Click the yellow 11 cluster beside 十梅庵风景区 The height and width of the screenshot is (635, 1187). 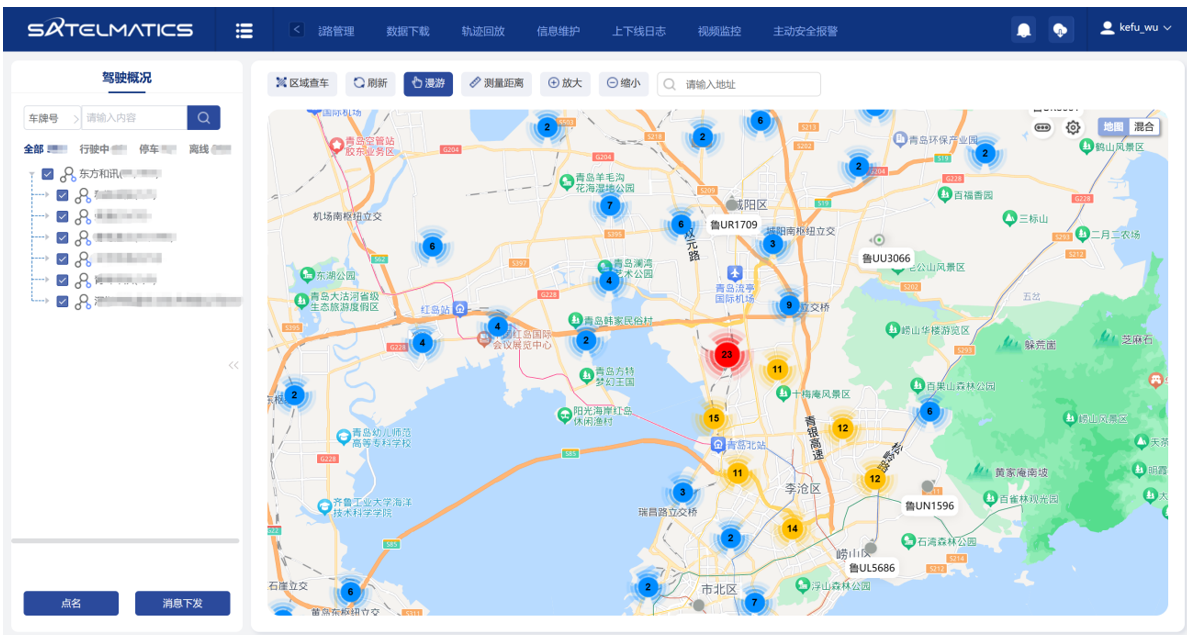coord(777,369)
